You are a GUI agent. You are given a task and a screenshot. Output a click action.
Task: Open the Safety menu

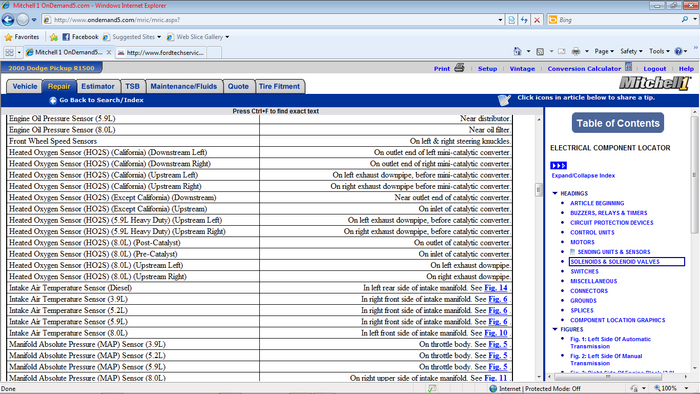pyautogui.click(x=631, y=51)
